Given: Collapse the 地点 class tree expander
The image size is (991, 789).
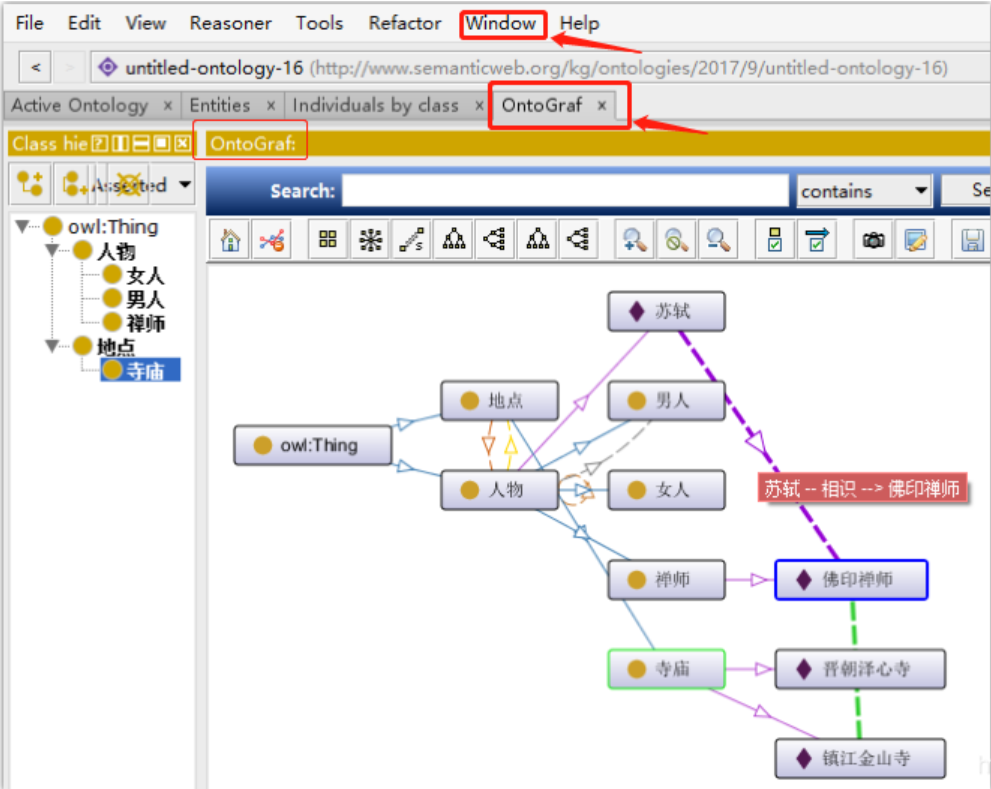Looking at the screenshot, I should point(52,346).
